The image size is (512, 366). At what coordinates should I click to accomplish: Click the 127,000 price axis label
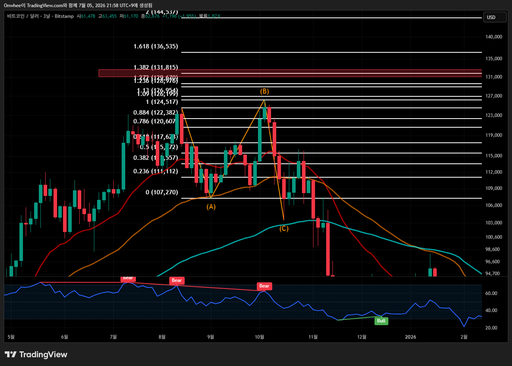pyautogui.click(x=494, y=96)
